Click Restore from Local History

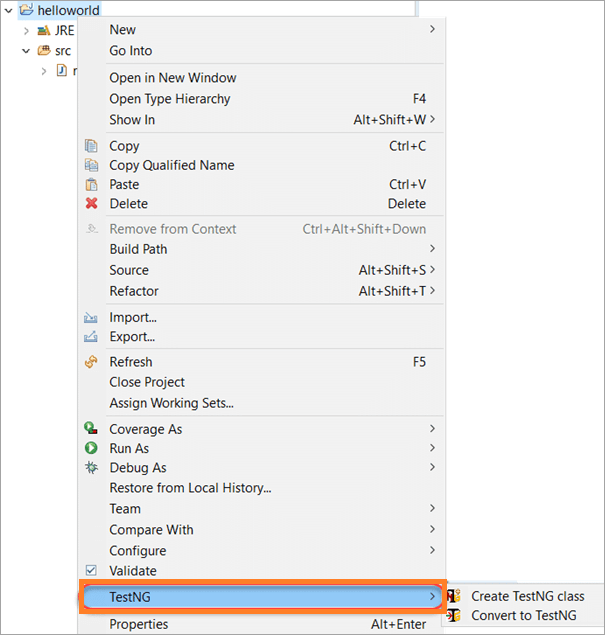tap(190, 488)
